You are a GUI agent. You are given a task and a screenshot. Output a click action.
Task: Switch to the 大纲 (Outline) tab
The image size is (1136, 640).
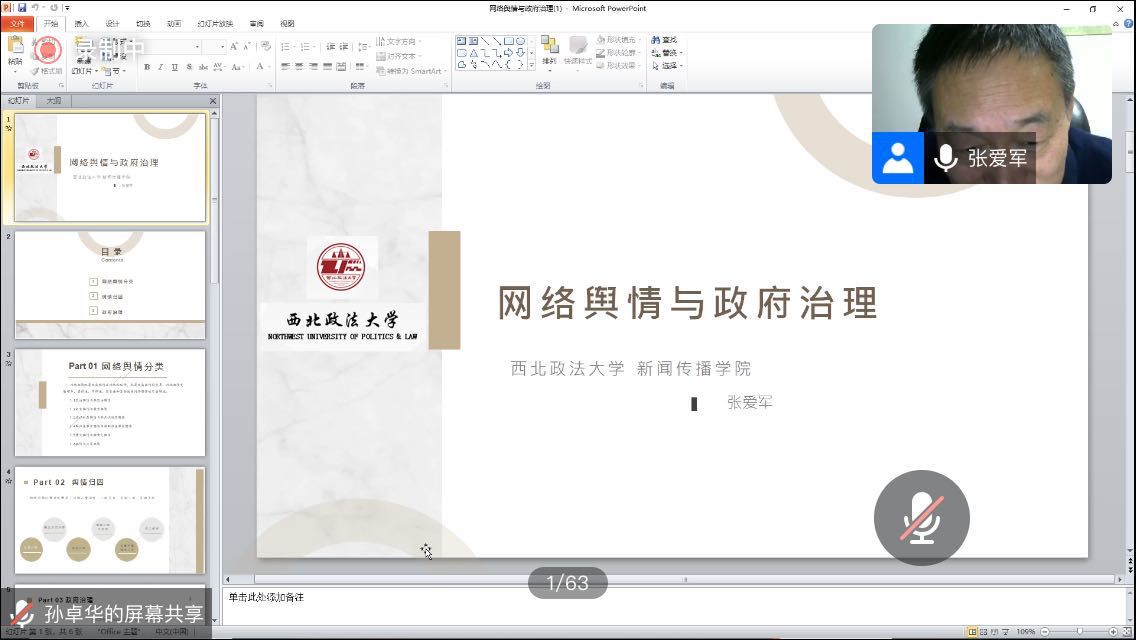54,101
